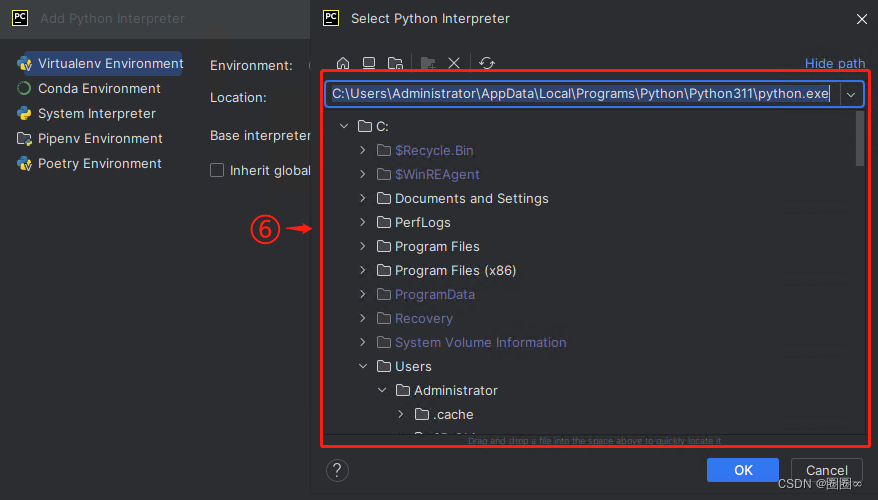The height and width of the screenshot is (500, 878).
Task: Click the delete X toolbar icon
Action: [x=454, y=63]
